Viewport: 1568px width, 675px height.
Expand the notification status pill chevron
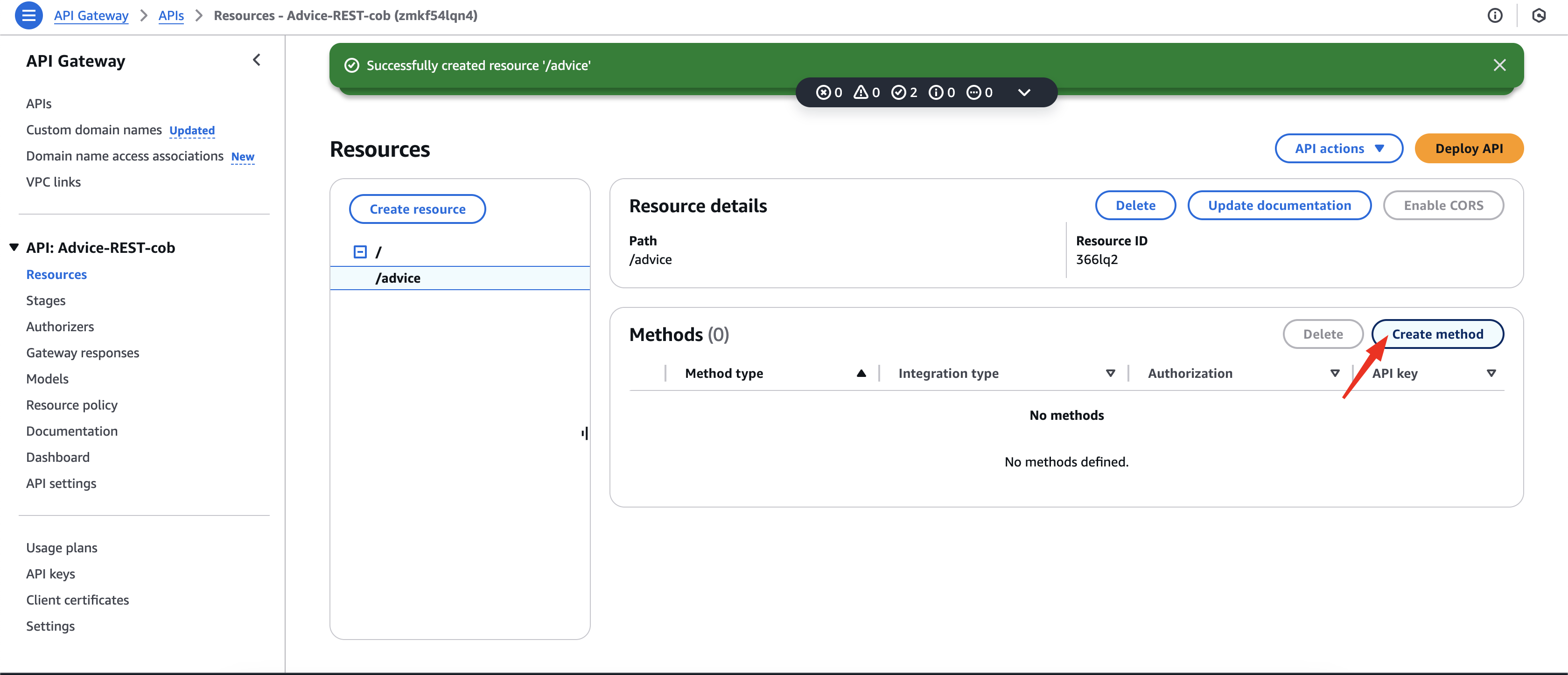point(1024,92)
